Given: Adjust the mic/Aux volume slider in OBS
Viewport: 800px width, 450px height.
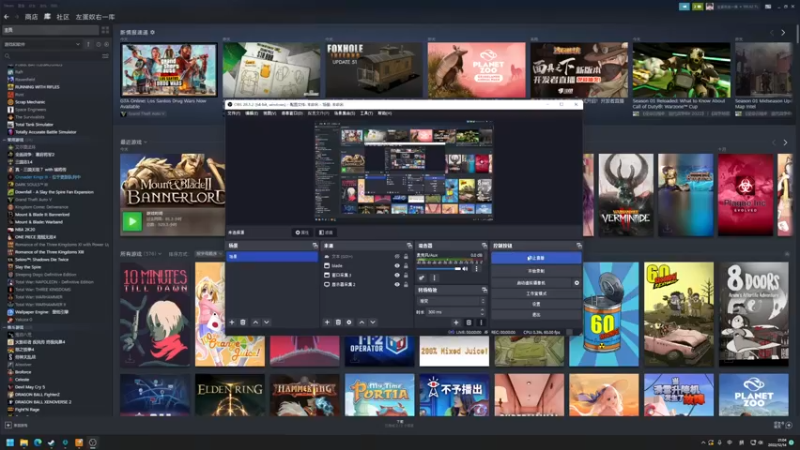Looking at the screenshot, I should tap(439, 269).
